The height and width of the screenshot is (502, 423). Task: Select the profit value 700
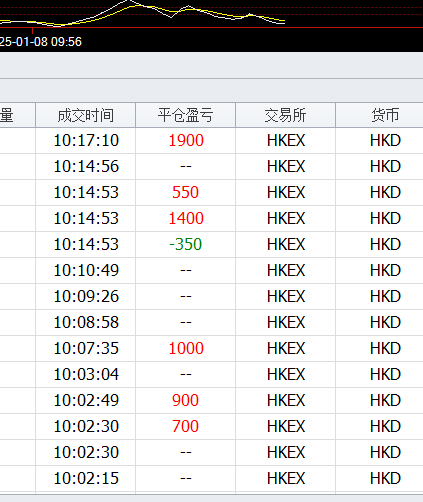click(186, 426)
